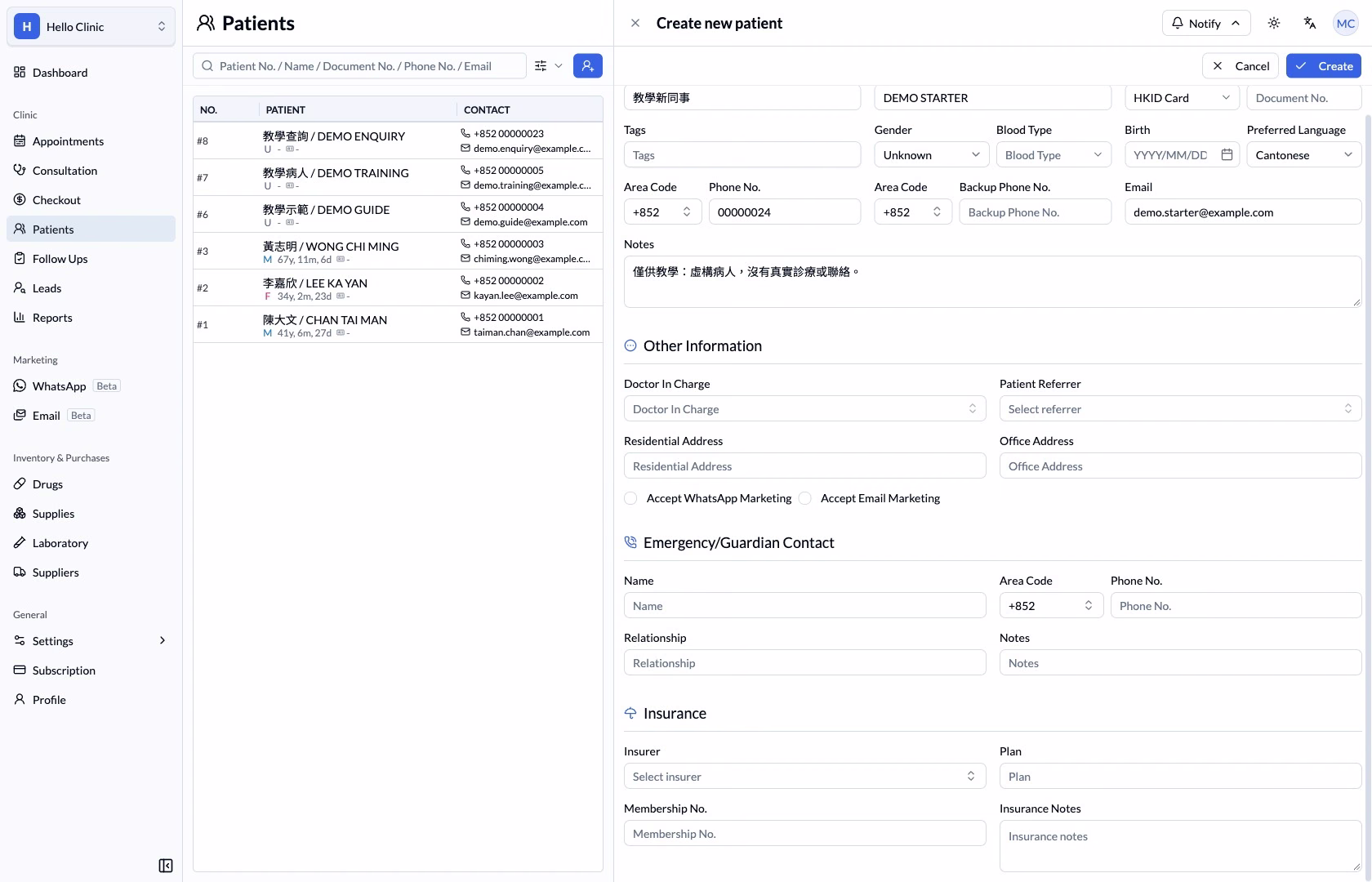This screenshot has width=1372, height=882.
Task: Open the Subscription page
Action: (x=91, y=670)
